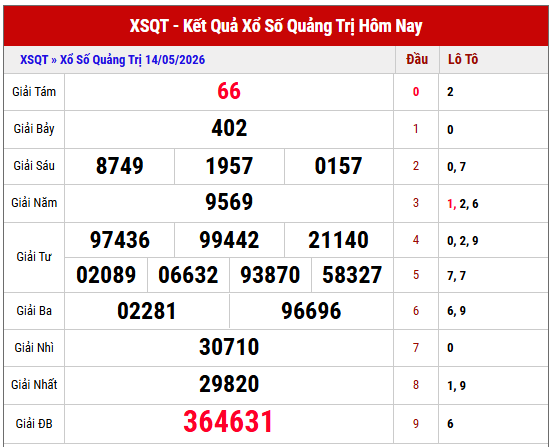The width and height of the screenshot is (555, 447).
Task: Click Đầu value 4
Action: tap(416, 240)
